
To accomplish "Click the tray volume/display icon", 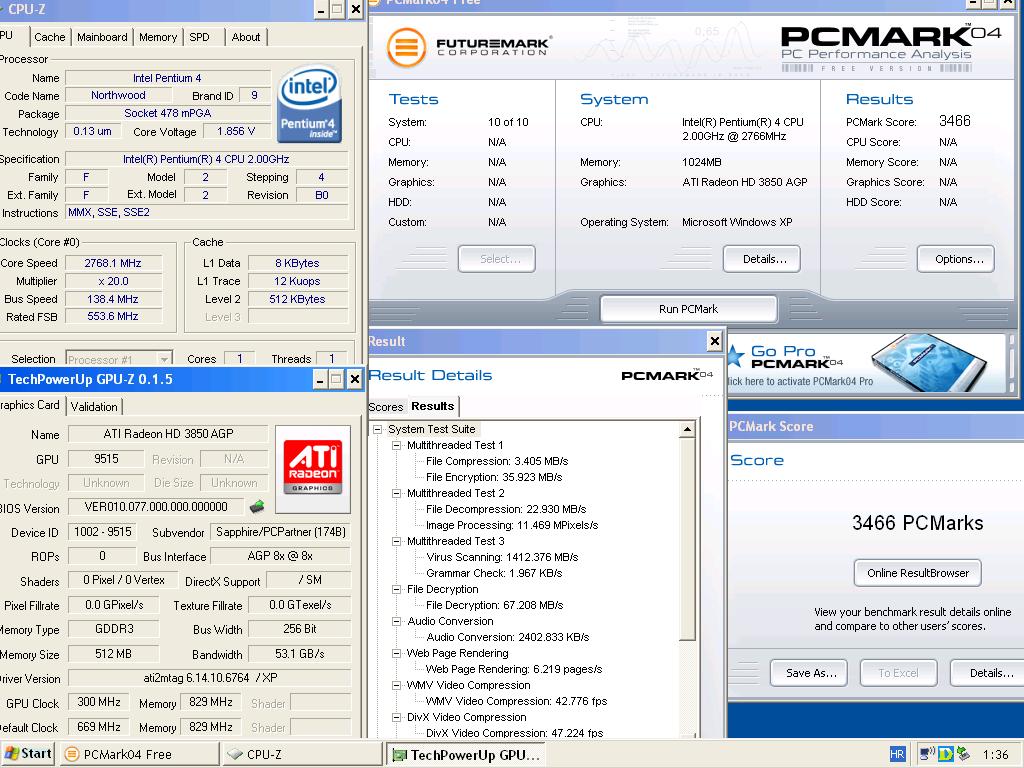I will point(927,754).
